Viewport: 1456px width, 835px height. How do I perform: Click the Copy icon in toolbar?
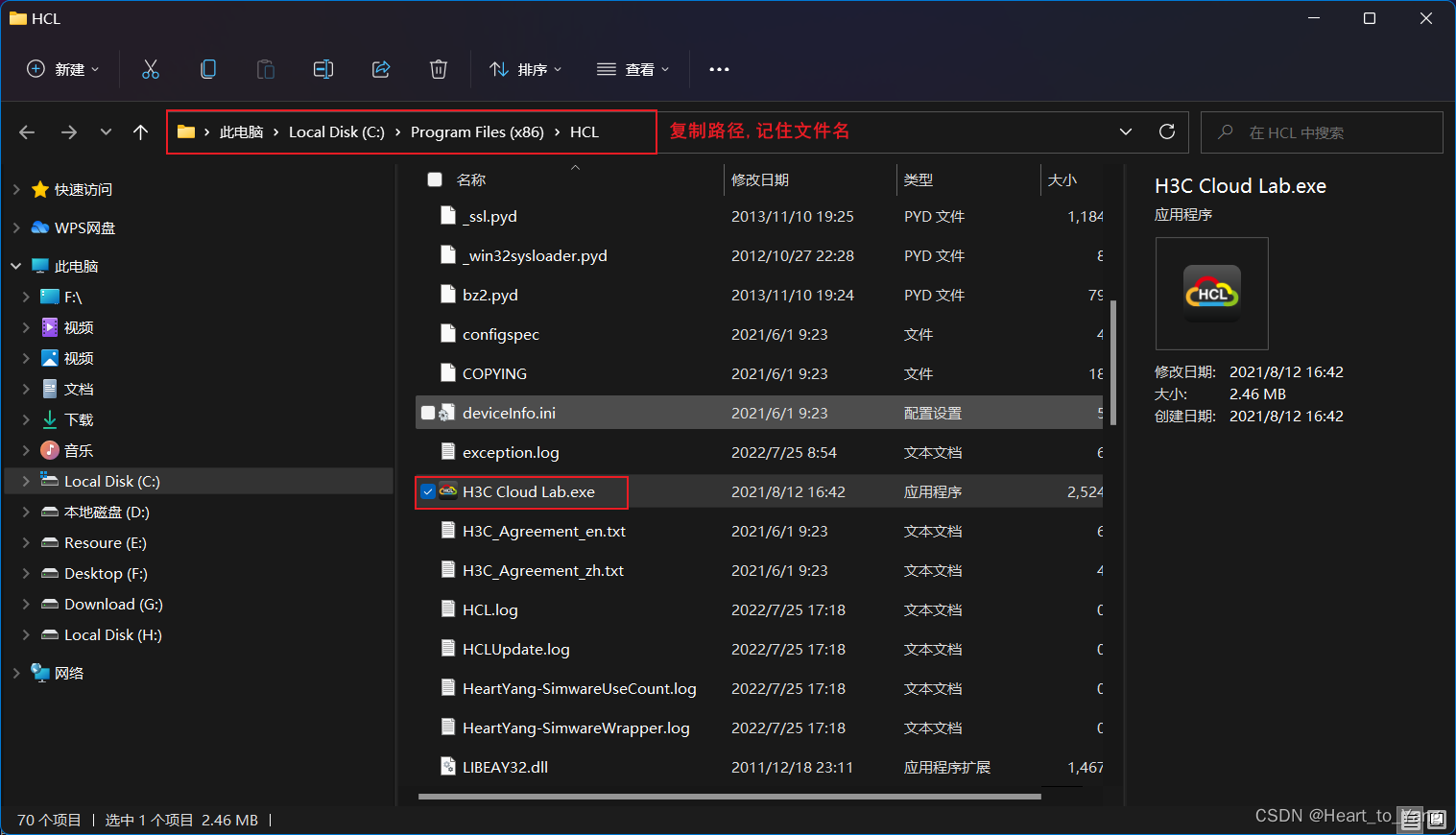click(x=208, y=69)
